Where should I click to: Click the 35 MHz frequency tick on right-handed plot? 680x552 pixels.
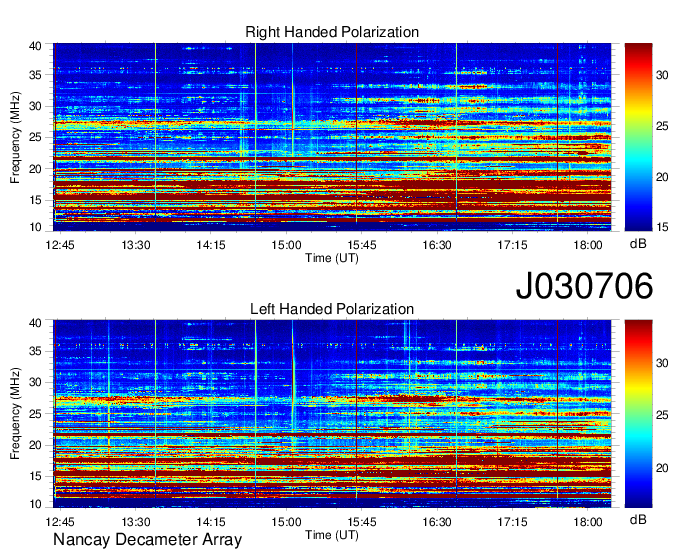click(x=36, y=75)
